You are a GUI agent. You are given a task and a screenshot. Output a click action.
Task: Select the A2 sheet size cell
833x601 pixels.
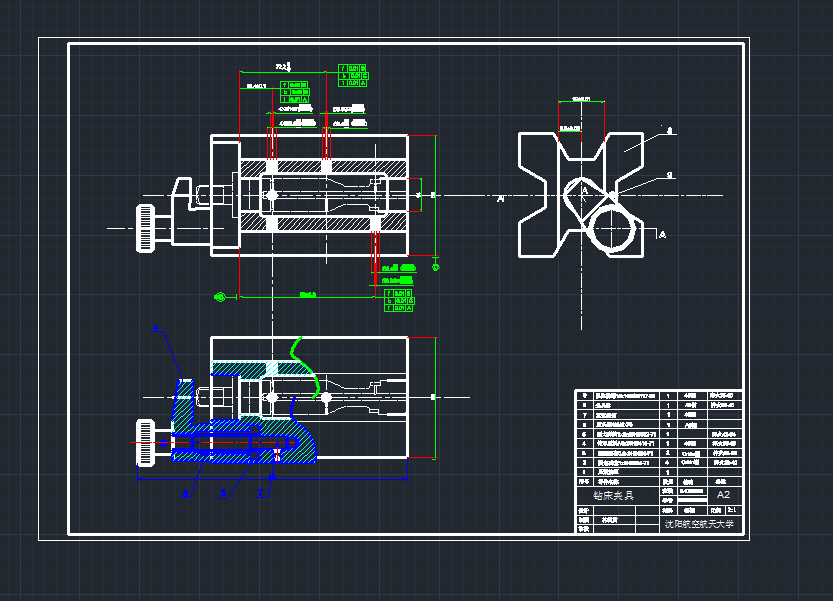(723, 495)
